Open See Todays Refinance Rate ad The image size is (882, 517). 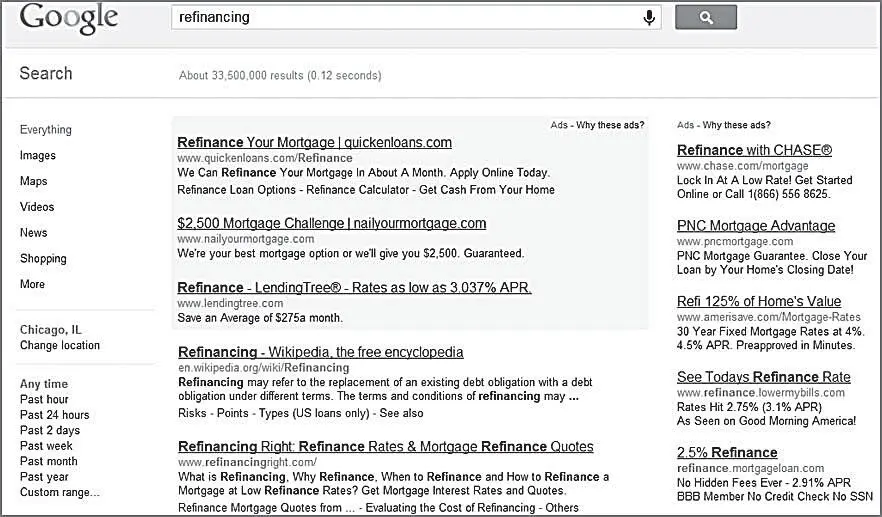(764, 377)
